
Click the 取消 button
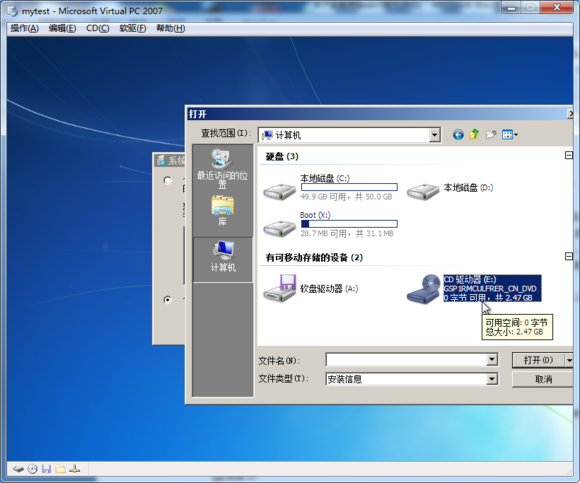tap(543, 379)
